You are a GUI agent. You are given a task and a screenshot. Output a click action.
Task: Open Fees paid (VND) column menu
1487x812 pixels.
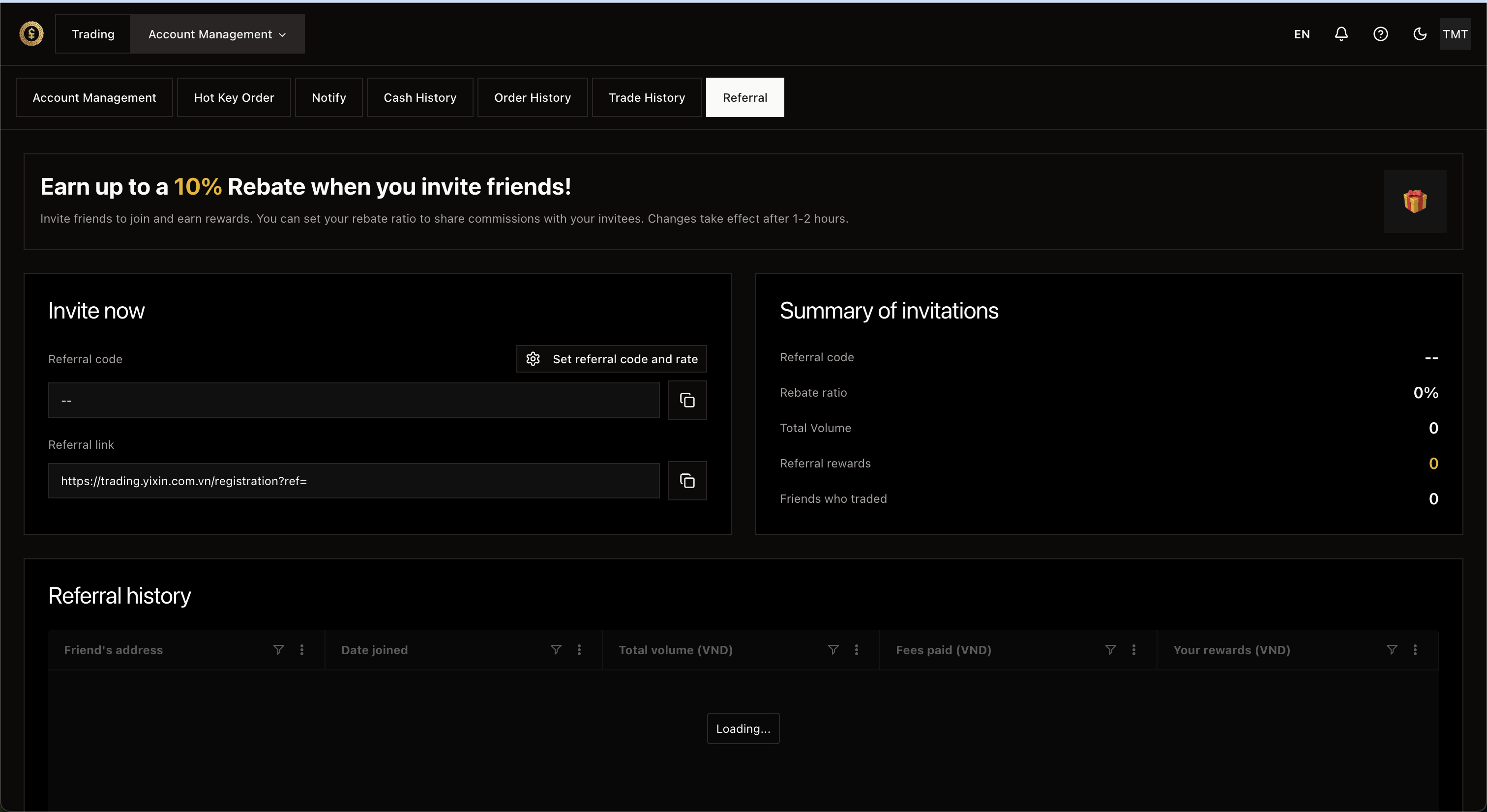coord(1134,650)
